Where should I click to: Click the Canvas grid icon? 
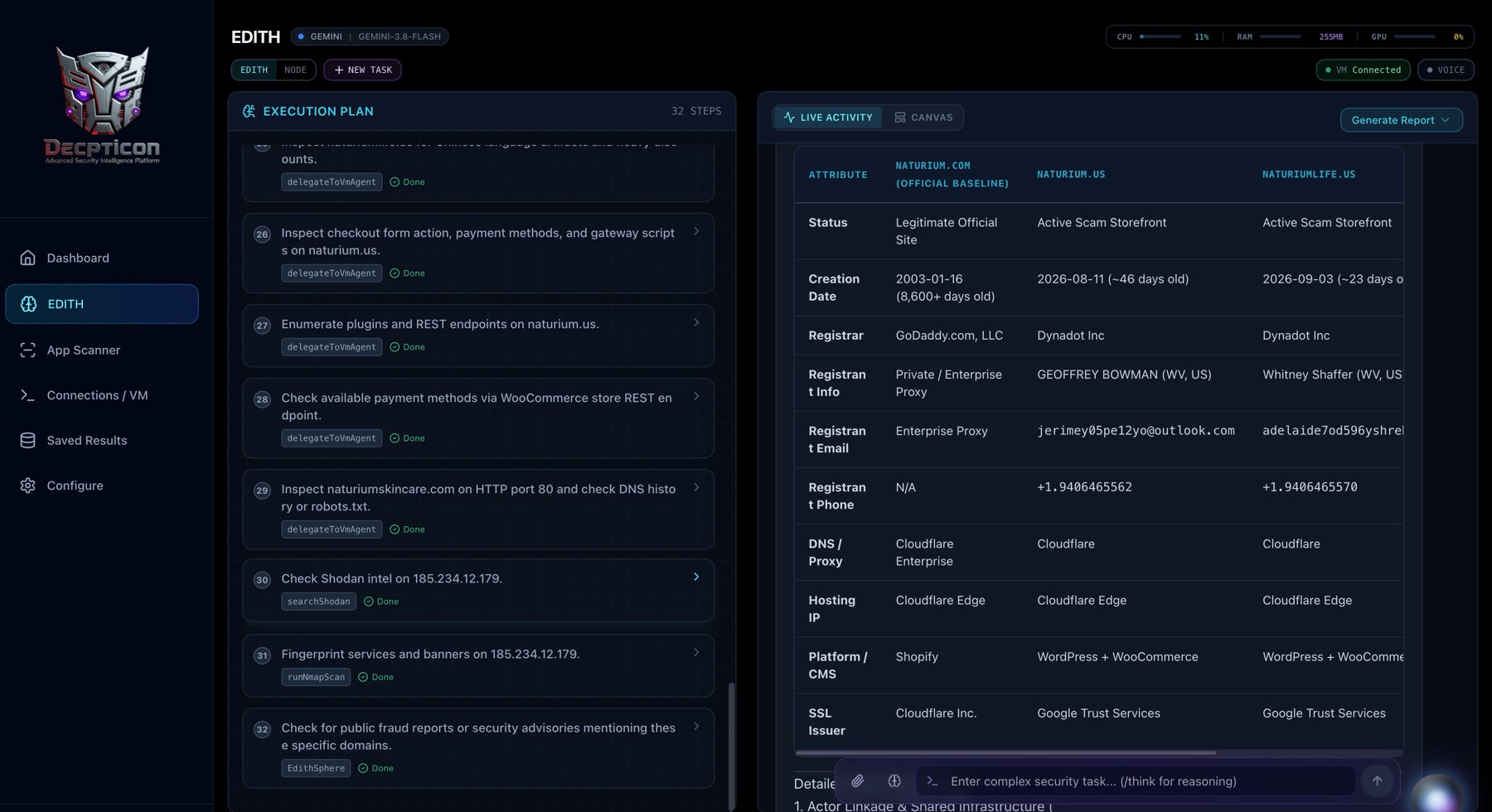(x=899, y=118)
